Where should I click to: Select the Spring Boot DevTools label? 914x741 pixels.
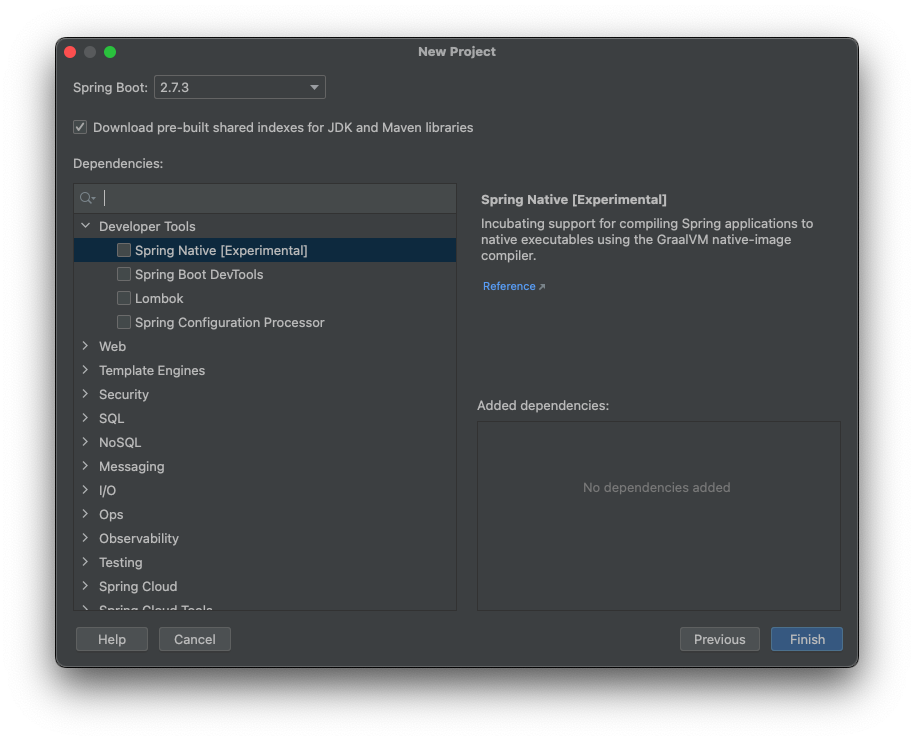point(199,275)
